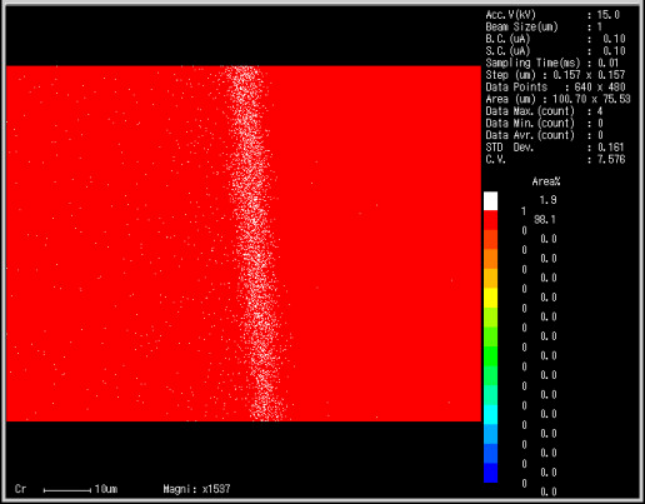Viewport: 645px width, 504px height.
Task: Click the white swatch atop the color scale
Action: pyautogui.click(x=490, y=201)
